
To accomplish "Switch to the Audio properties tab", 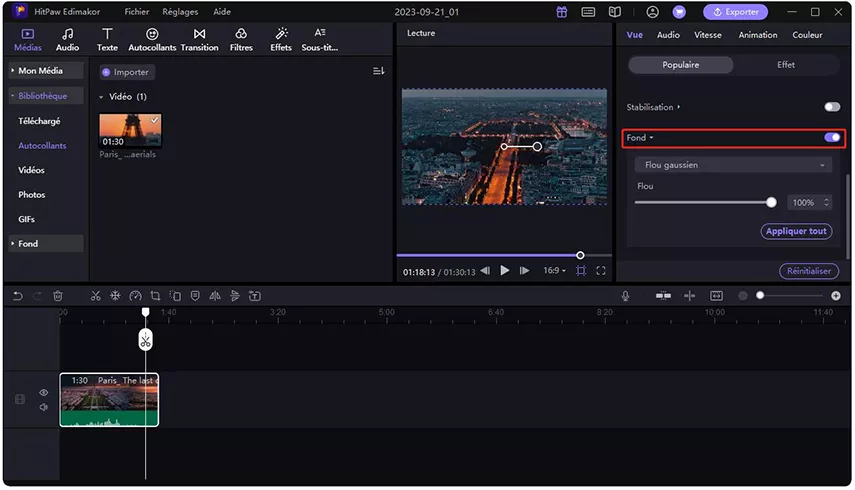I will [668, 35].
